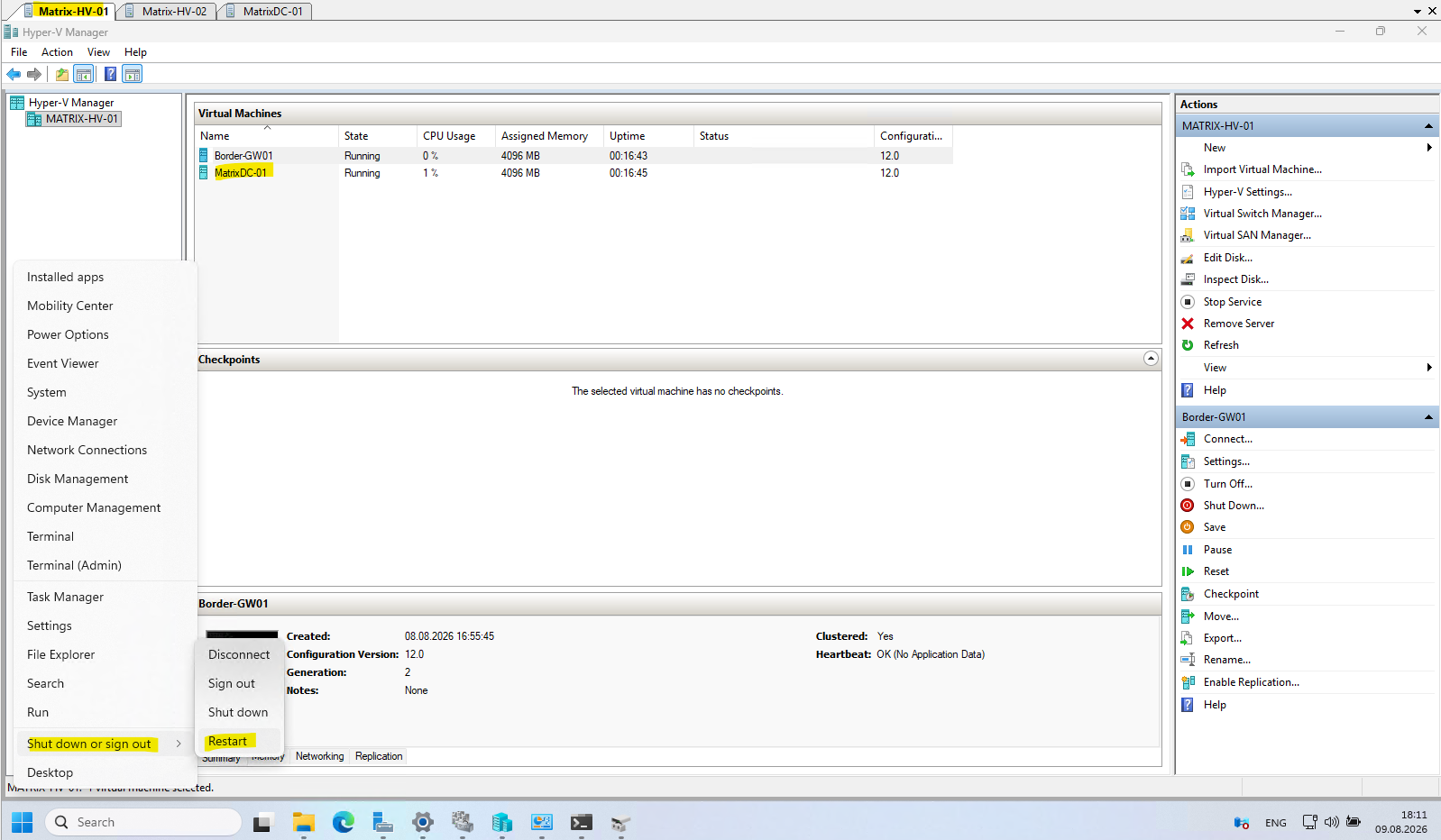The height and width of the screenshot is (840, 1441).
Task: Click the Up One Level folder icon
Action: (x=61, y=74)
